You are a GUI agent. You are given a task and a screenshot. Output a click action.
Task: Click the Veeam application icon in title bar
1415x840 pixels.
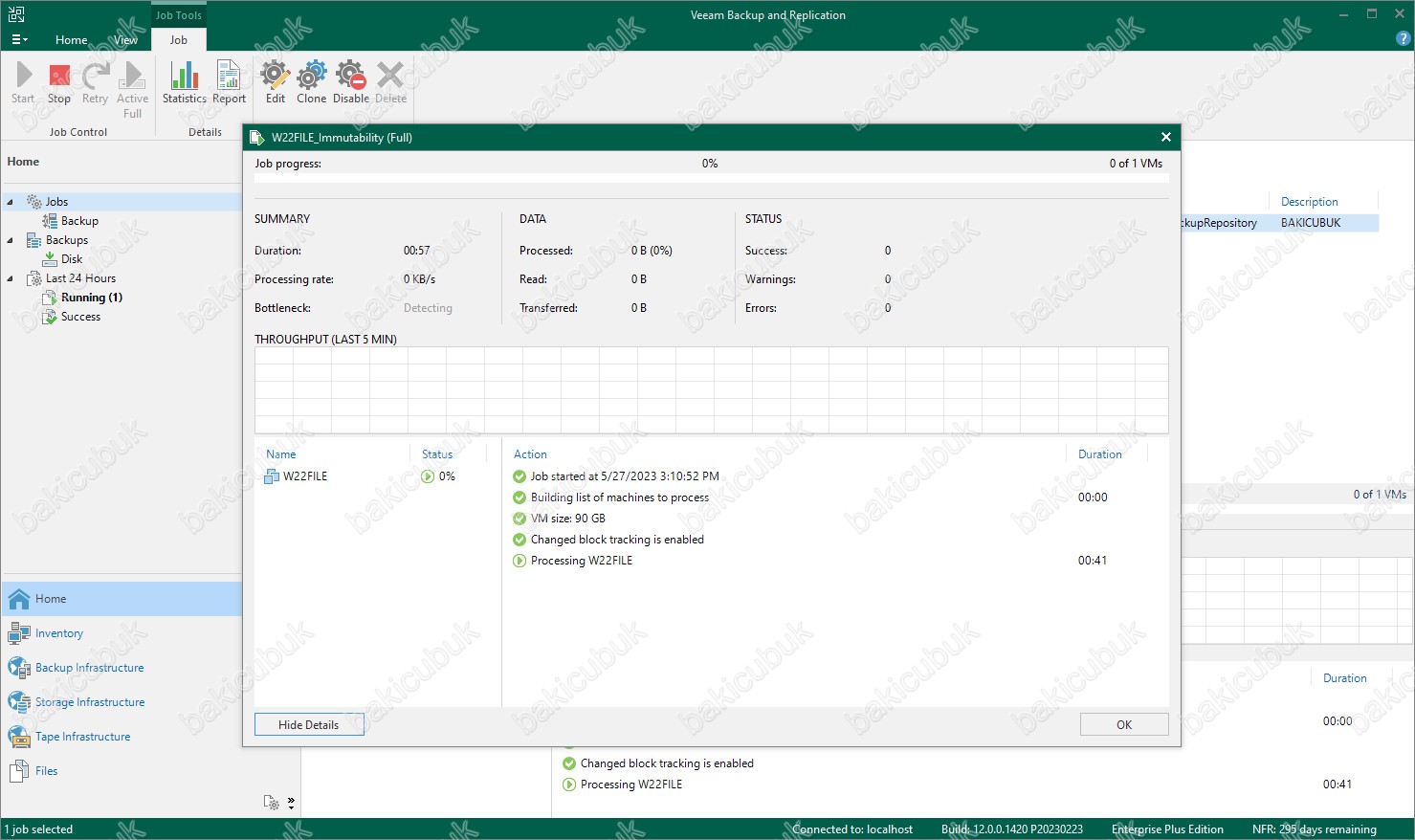click(15, 15)
